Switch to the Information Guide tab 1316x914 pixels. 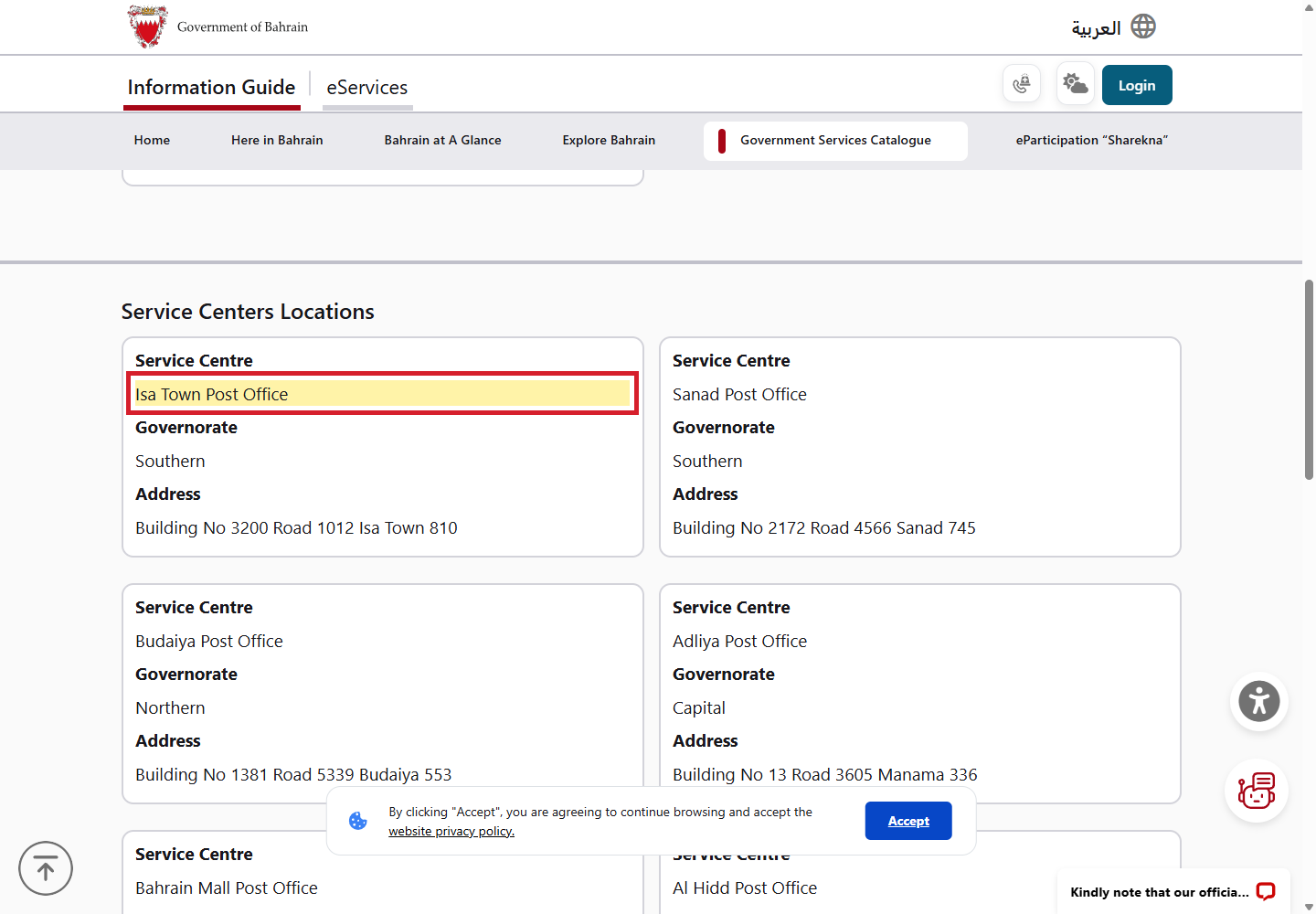212,88
